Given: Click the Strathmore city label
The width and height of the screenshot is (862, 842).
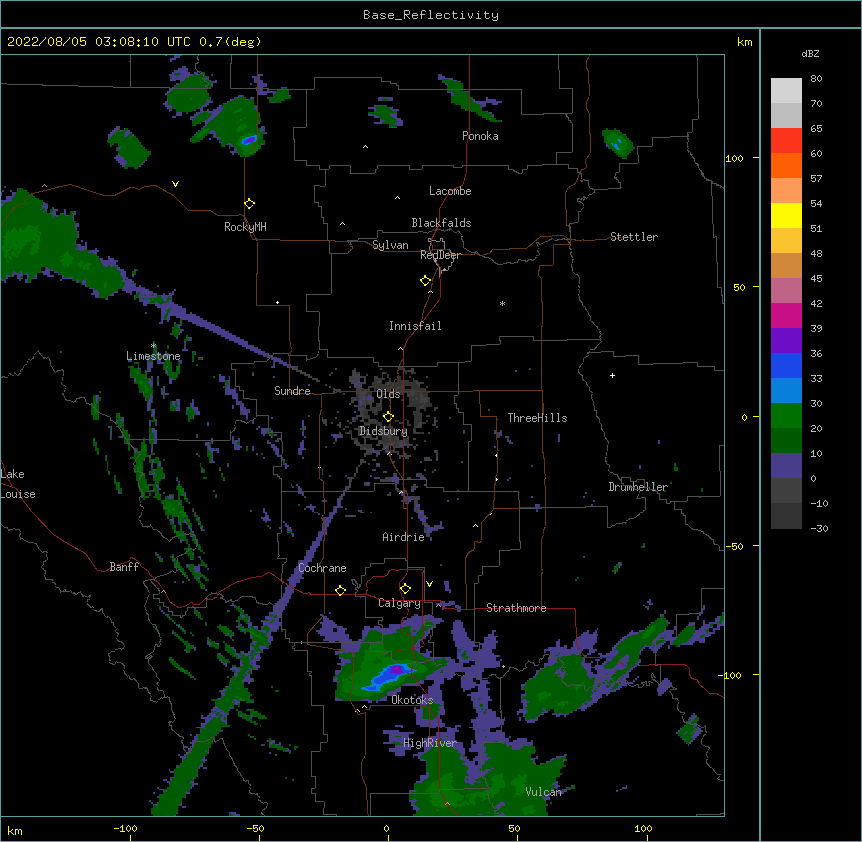Looking at the screenshot, I should pyautogui.click(x=516, y=608).
